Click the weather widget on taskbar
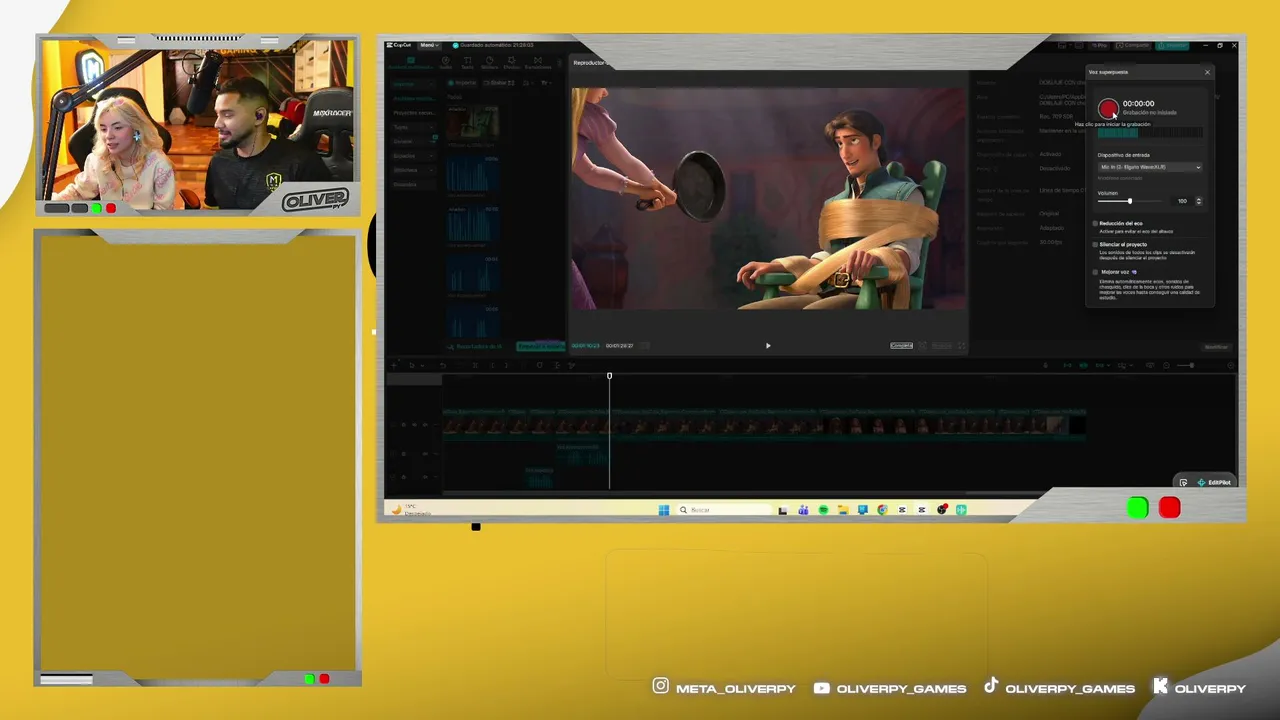Viewport: 1280px width, 720px height. (411, 509)
